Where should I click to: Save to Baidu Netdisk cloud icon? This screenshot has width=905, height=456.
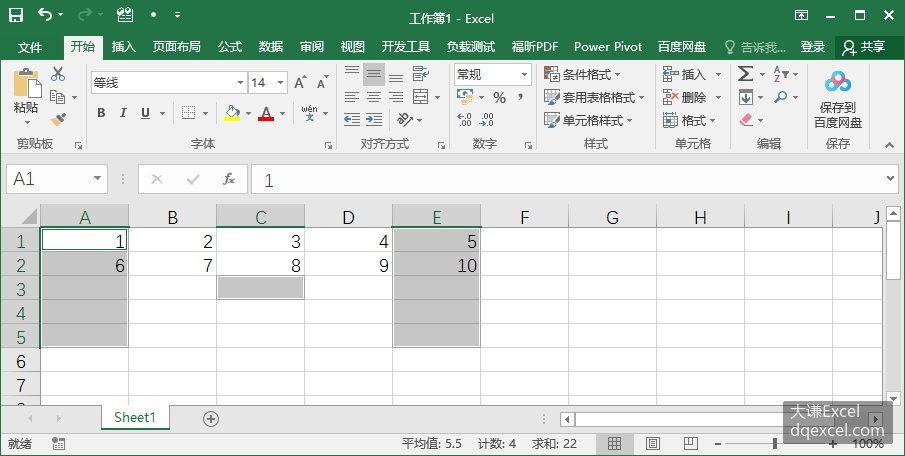coord(837,83)
